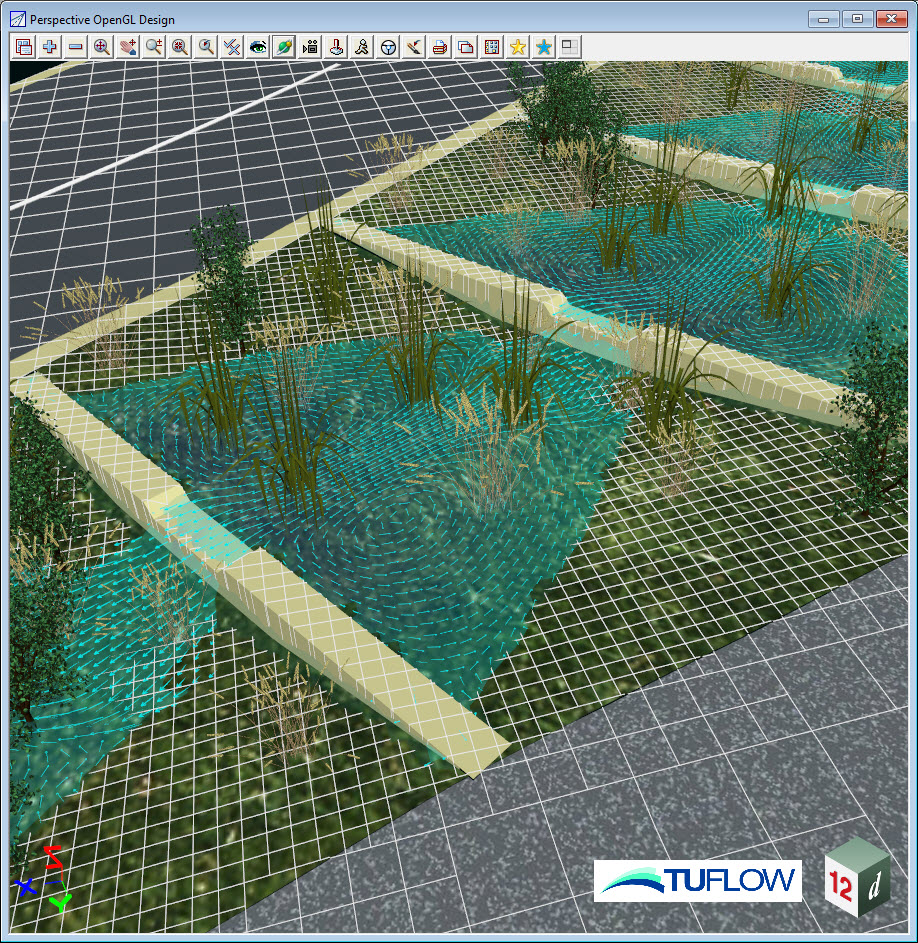The width and height of the screenshot is (918, 943).
Task: Click the Perspective OpenGL Design title bar icon
Action: [x=17, y=18]
